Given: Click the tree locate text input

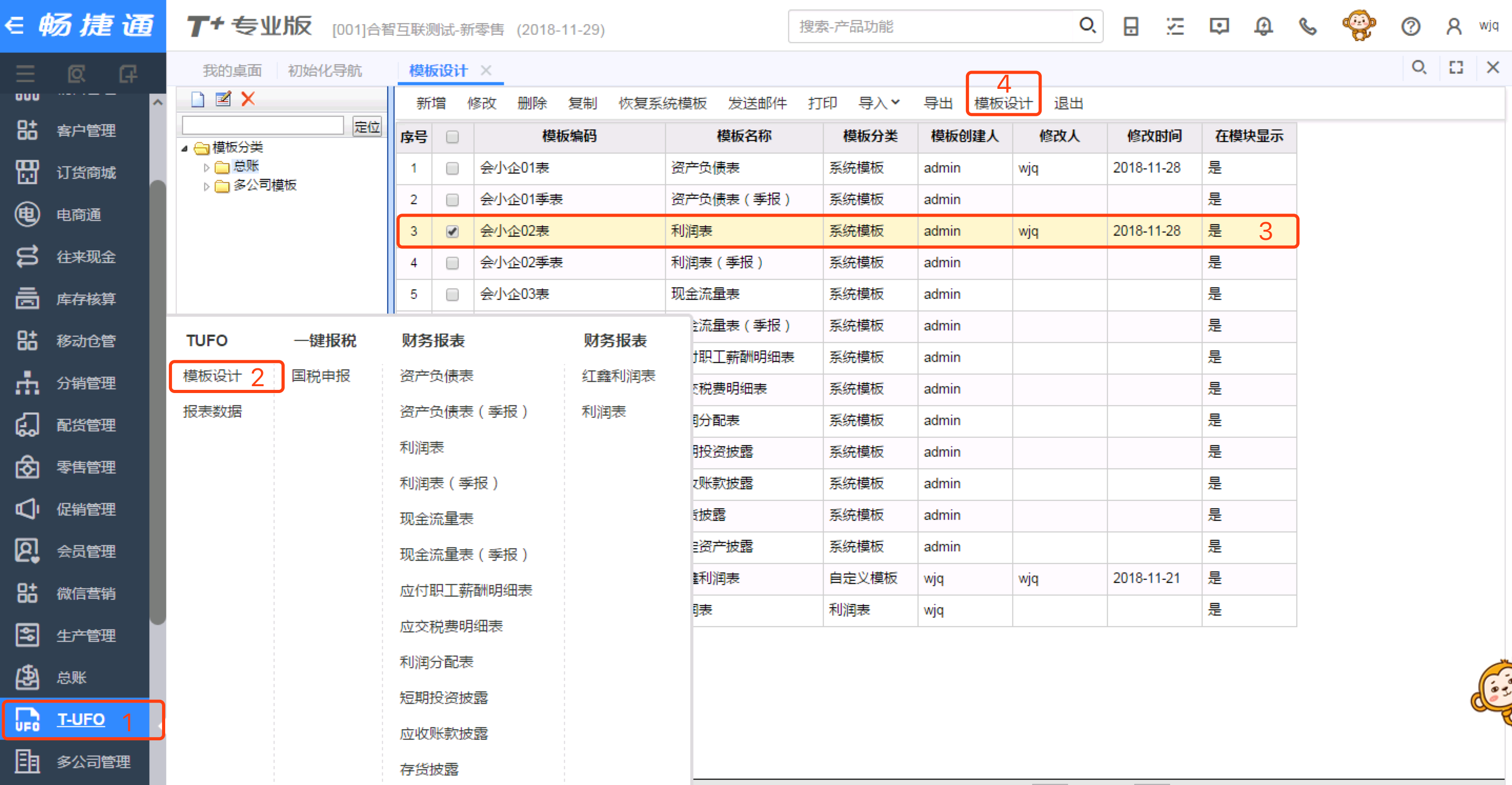Looking at the screenshot, I should click(x=263, y=126).
